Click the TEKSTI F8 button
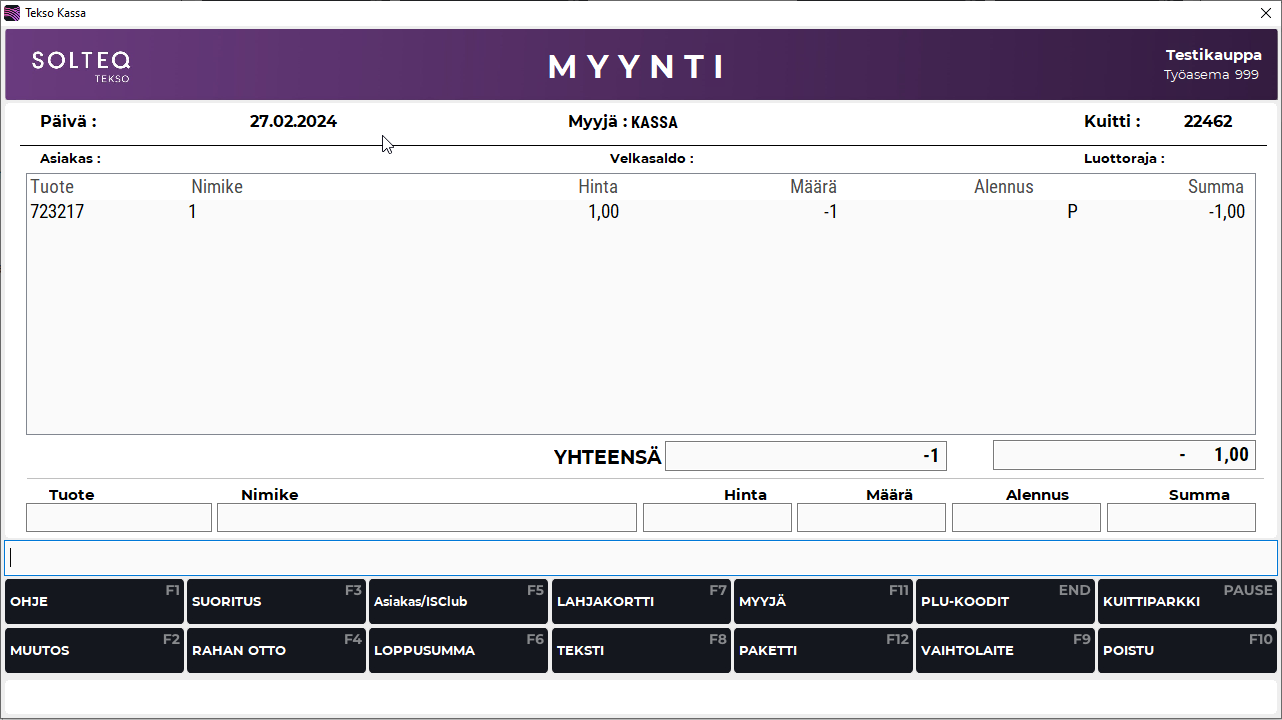This screenshot has width=1282, height=720. (640, 651)
